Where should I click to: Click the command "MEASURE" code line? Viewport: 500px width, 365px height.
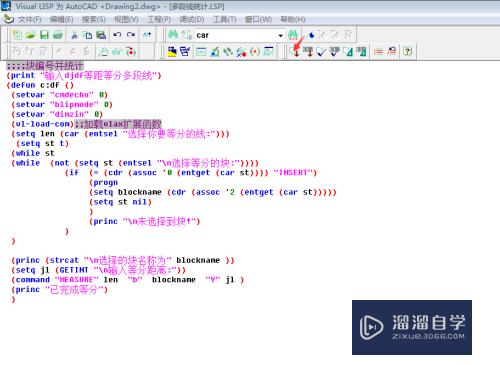(x=128, y=280)
